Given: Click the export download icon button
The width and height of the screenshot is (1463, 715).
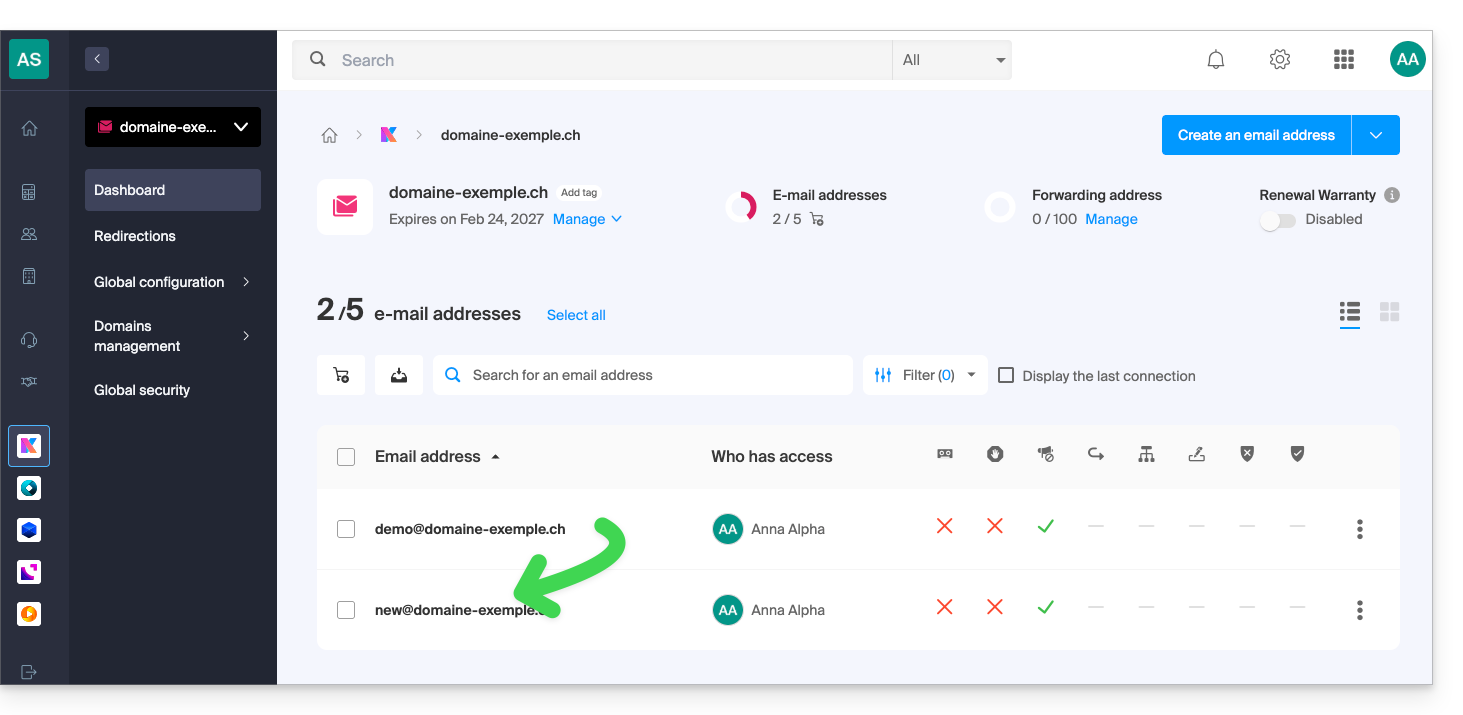Looking at the screenshot, I should (x=399, y=375).
